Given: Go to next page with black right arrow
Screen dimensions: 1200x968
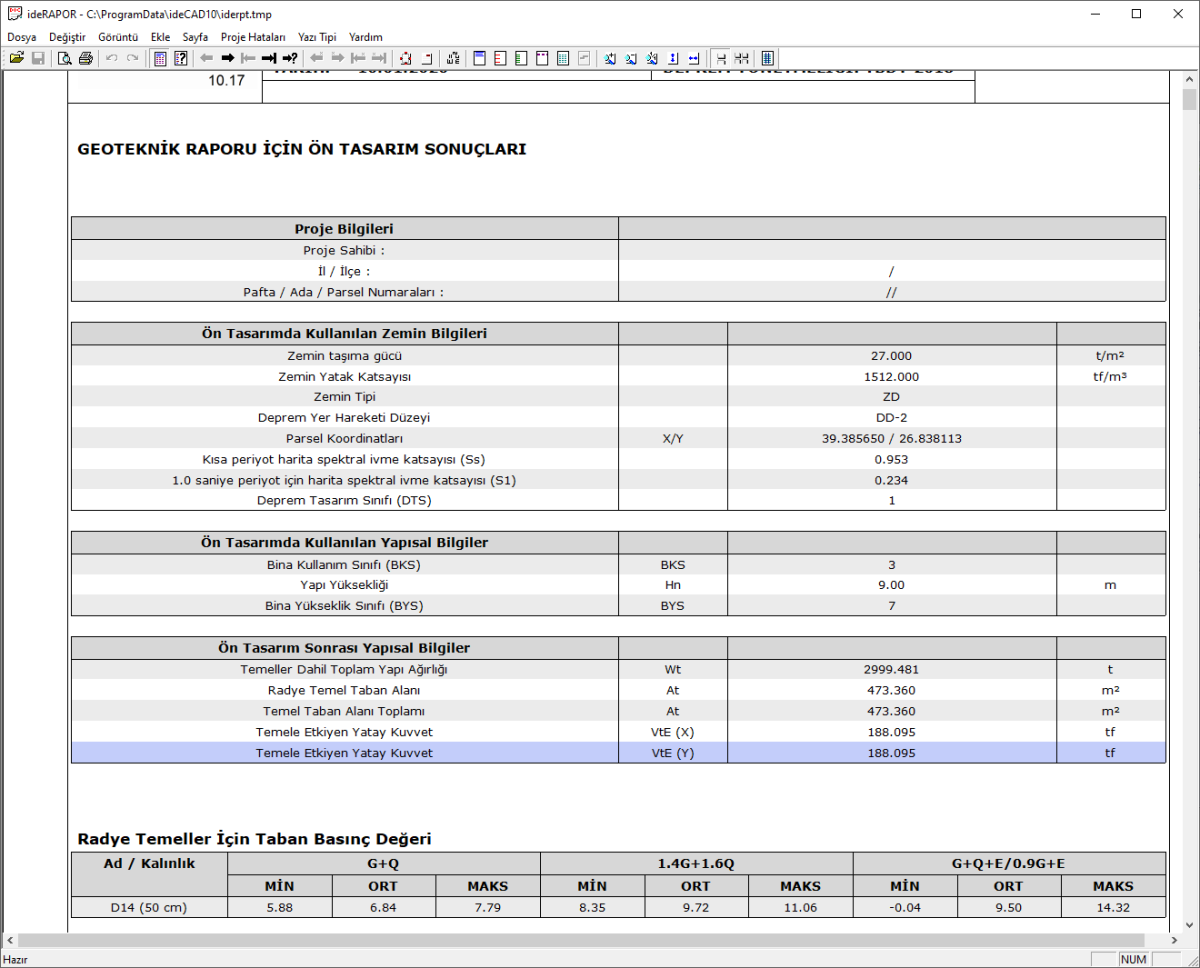Looking at the screenshot, I should tap(227, 58).
